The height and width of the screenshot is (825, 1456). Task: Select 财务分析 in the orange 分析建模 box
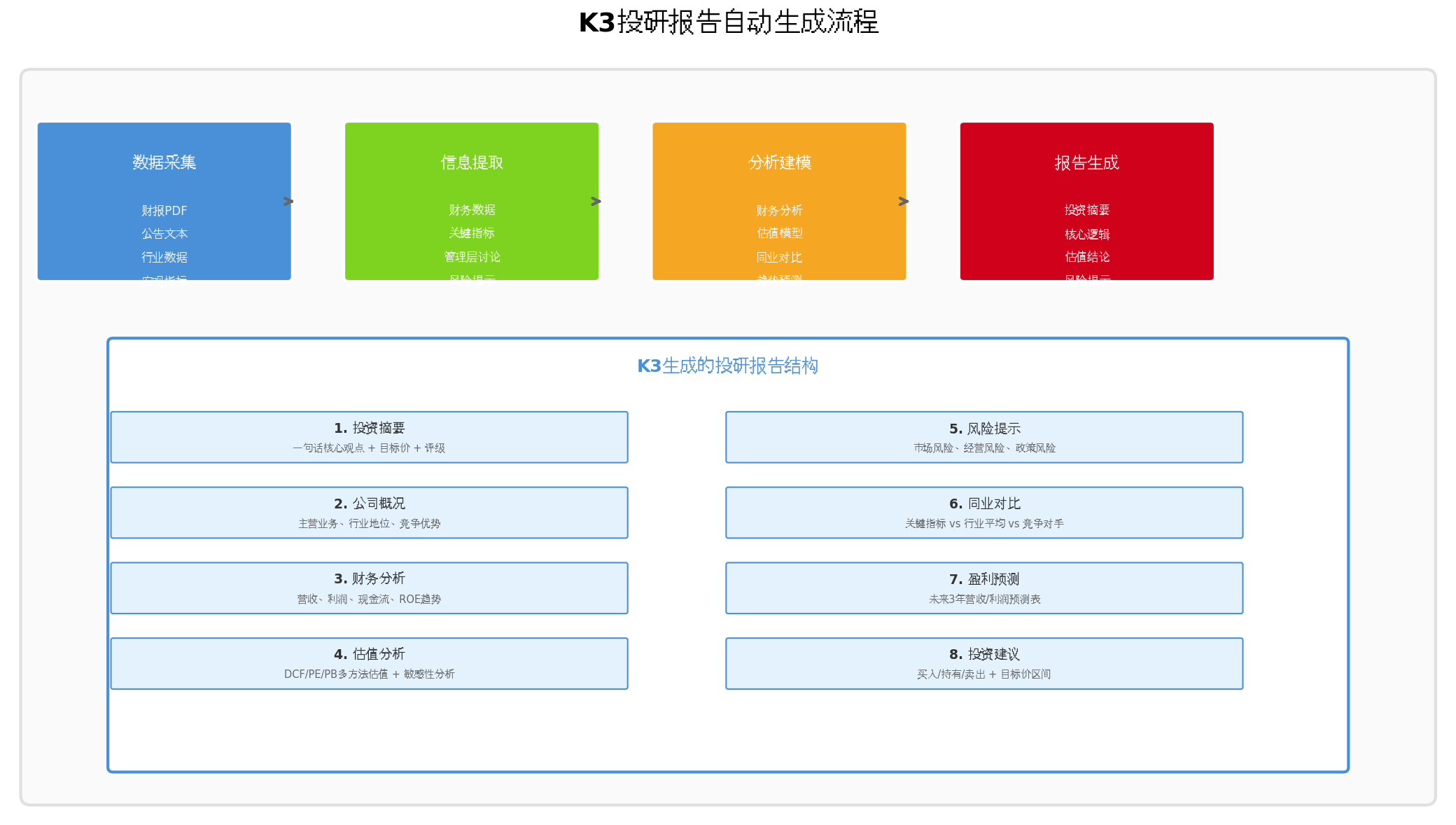click(x=779, y=211)
